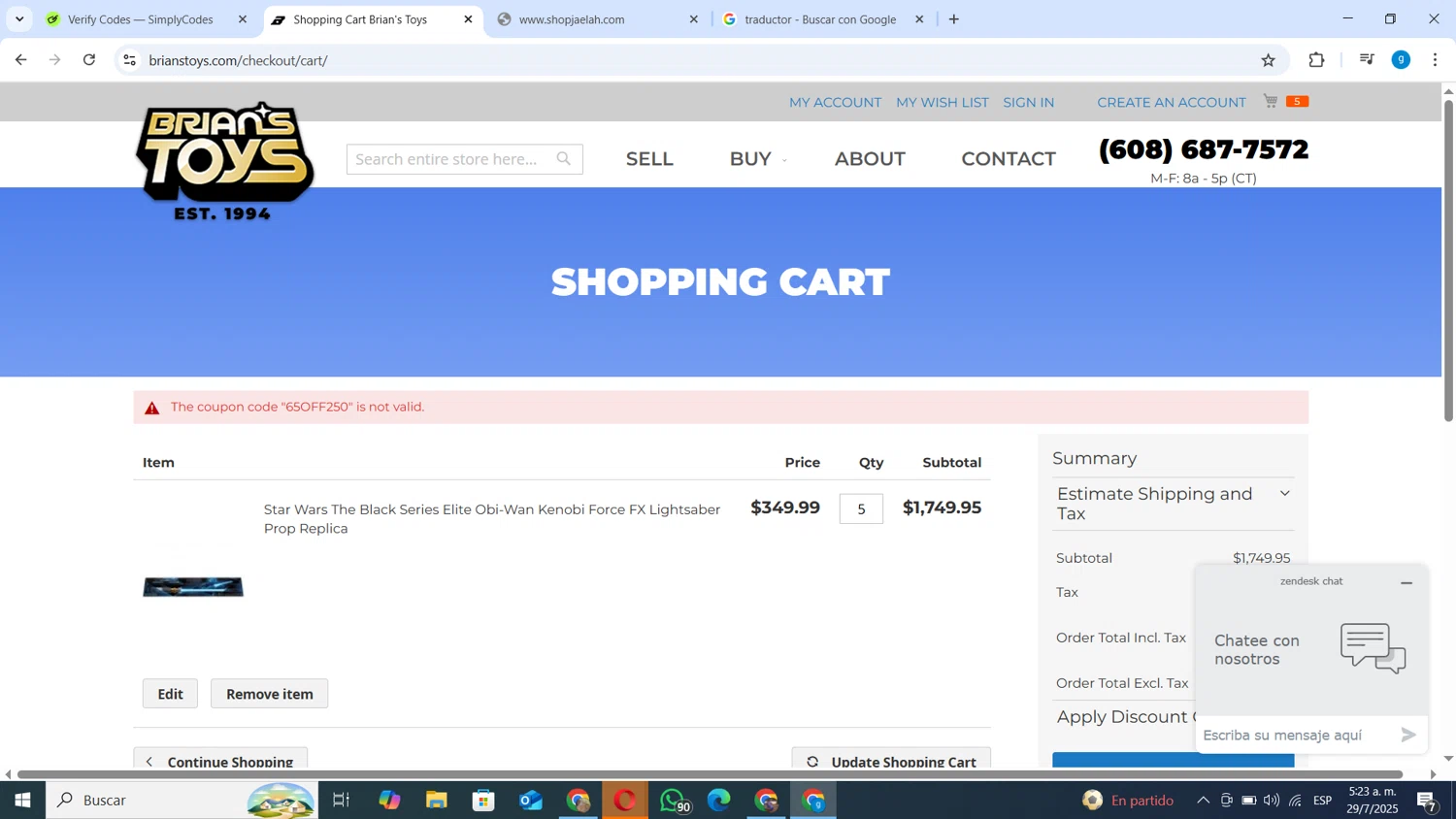
Task: Open volume control in system tray
Action: pyautogui.click(x=1272, y=801)
